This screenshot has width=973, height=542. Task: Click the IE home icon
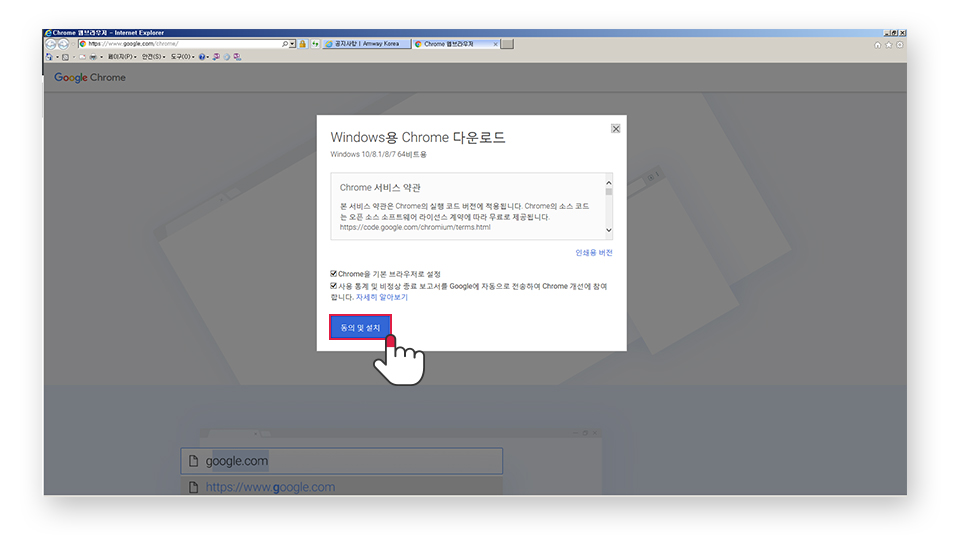[x=877, y=45]
